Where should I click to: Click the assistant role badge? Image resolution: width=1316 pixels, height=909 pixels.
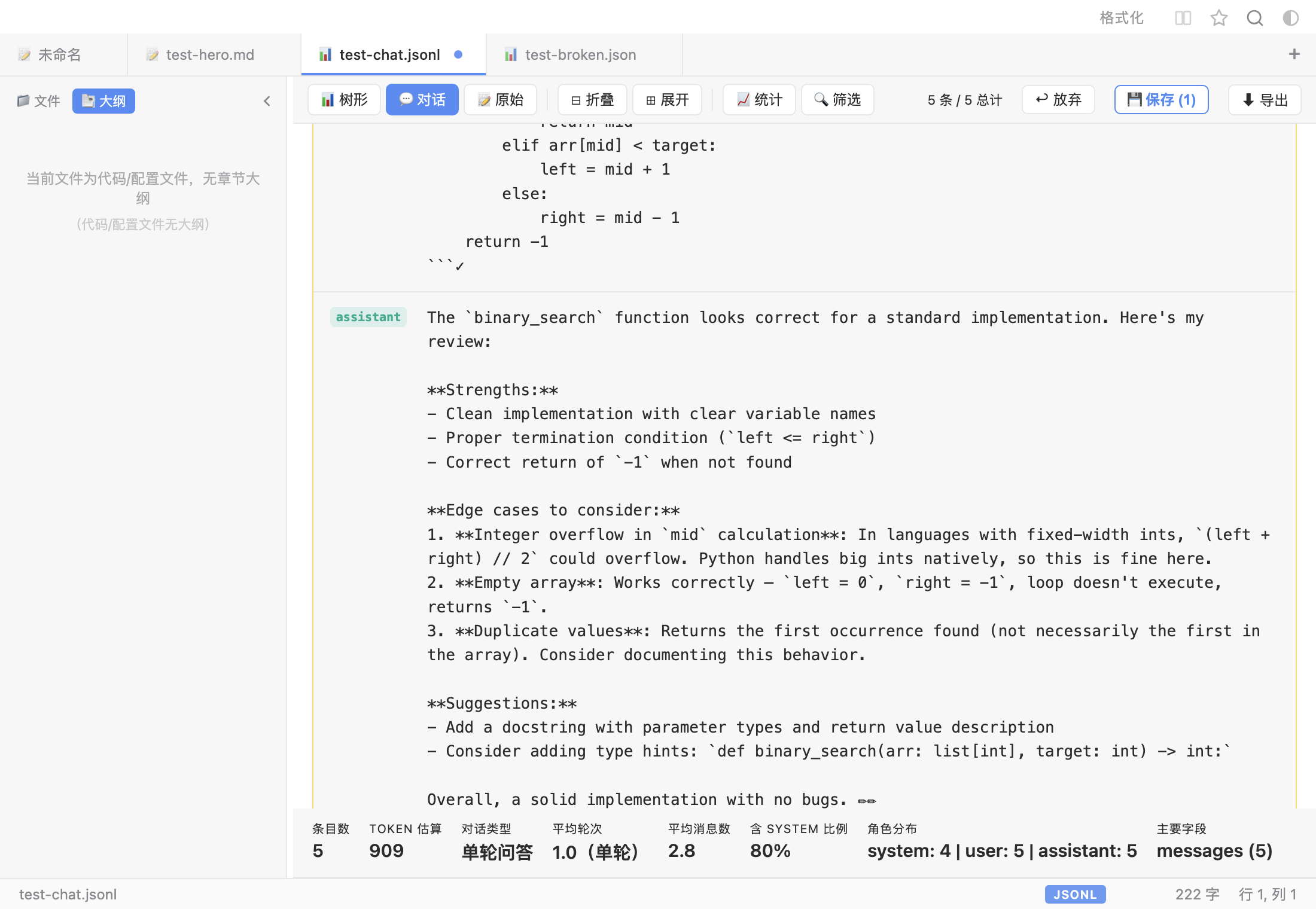coord(368,317)
